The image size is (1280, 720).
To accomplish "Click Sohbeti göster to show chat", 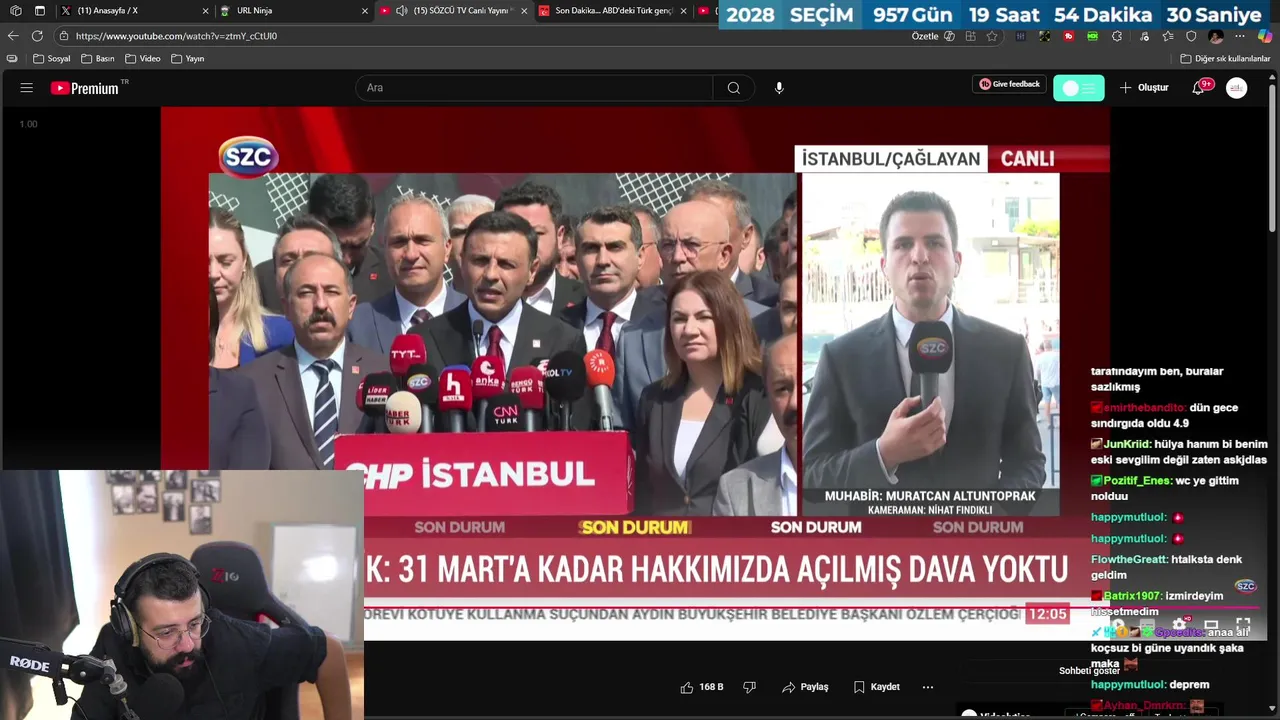I will tap(1089, 671).
